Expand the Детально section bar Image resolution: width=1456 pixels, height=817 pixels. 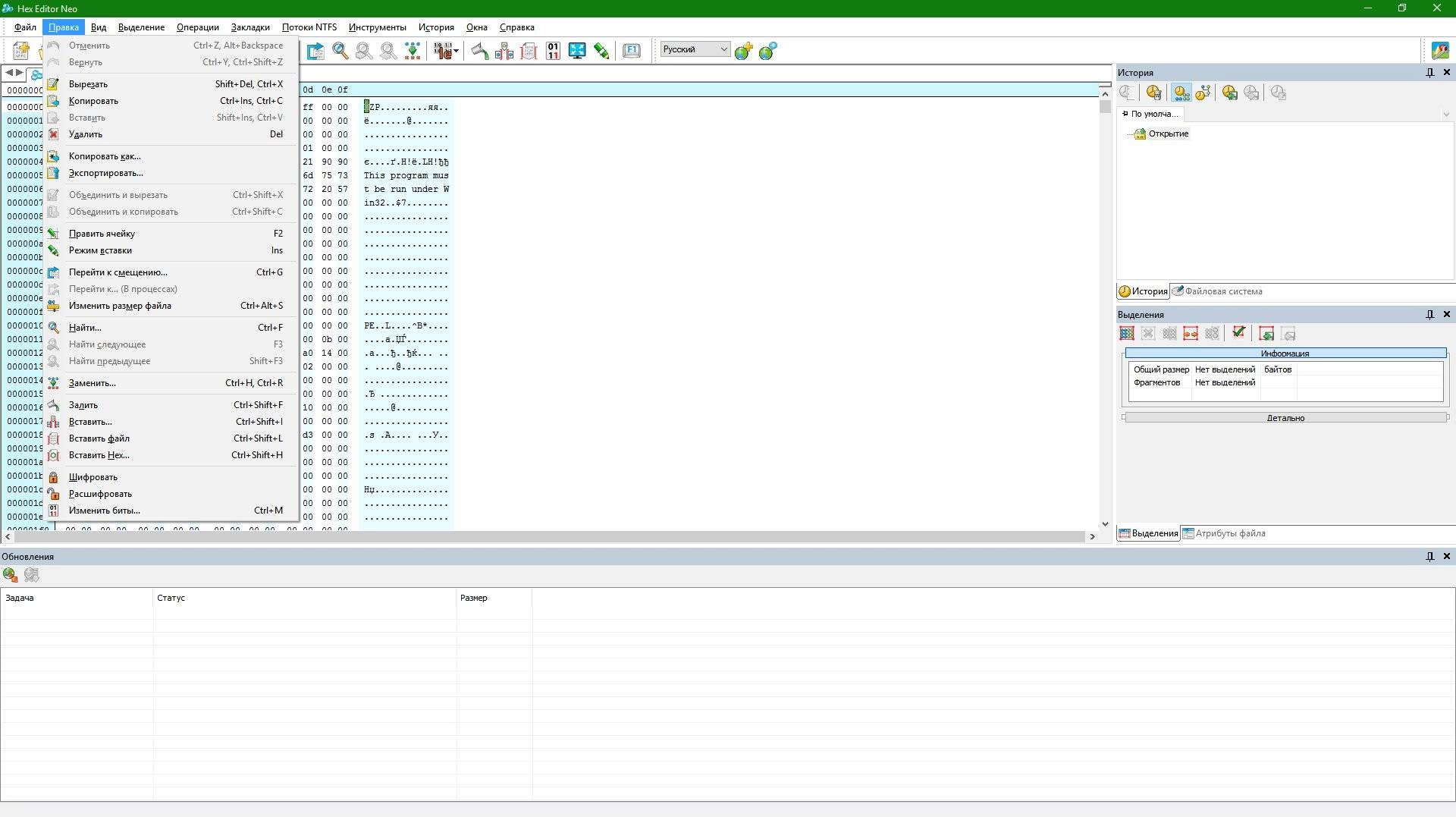point(1285,417)
